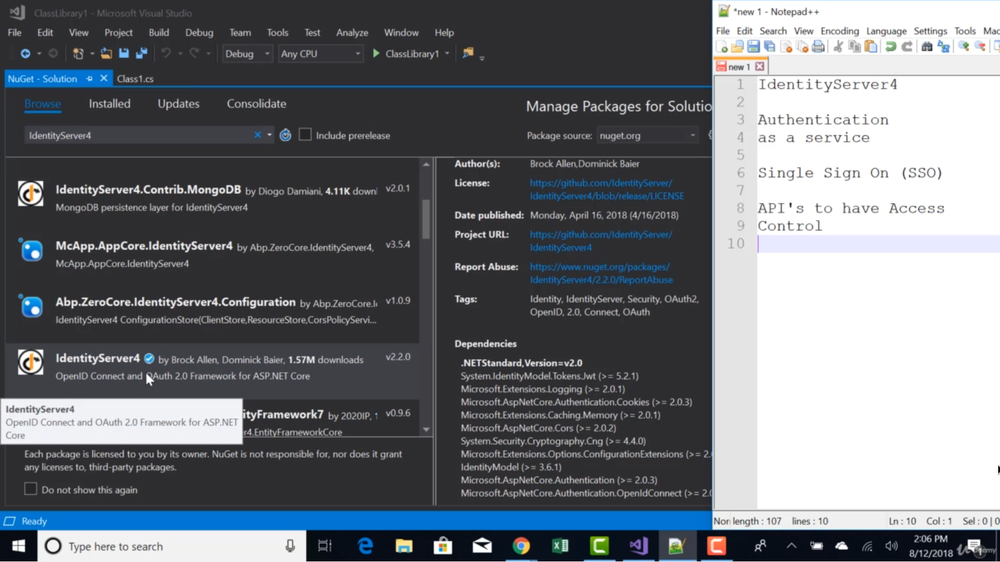
Task: Close the new 1 tab in Notepad++
Action: 760,66
